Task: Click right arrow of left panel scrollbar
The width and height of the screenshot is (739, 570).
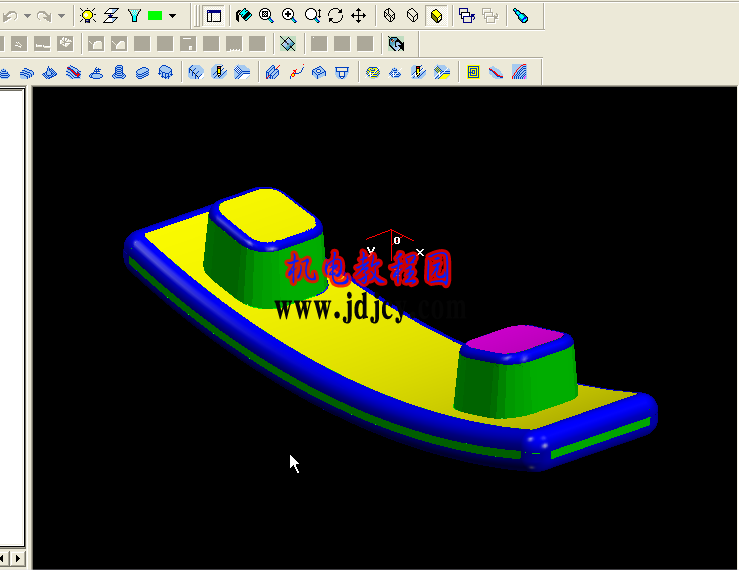Action: [17, 557]
